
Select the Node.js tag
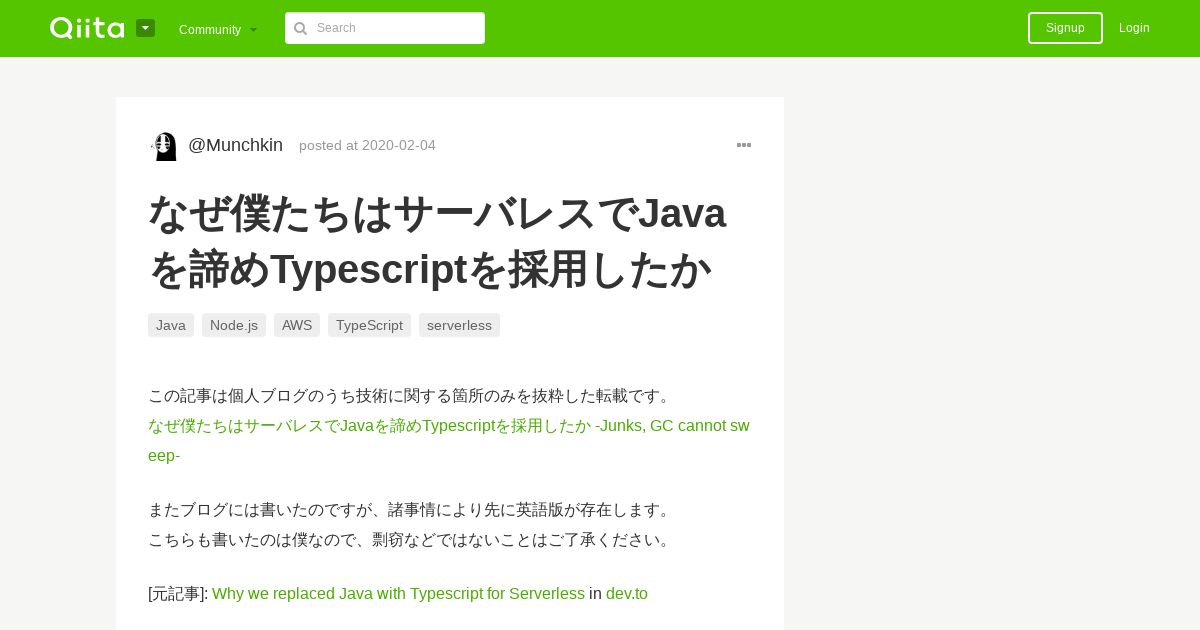[234, 325]
